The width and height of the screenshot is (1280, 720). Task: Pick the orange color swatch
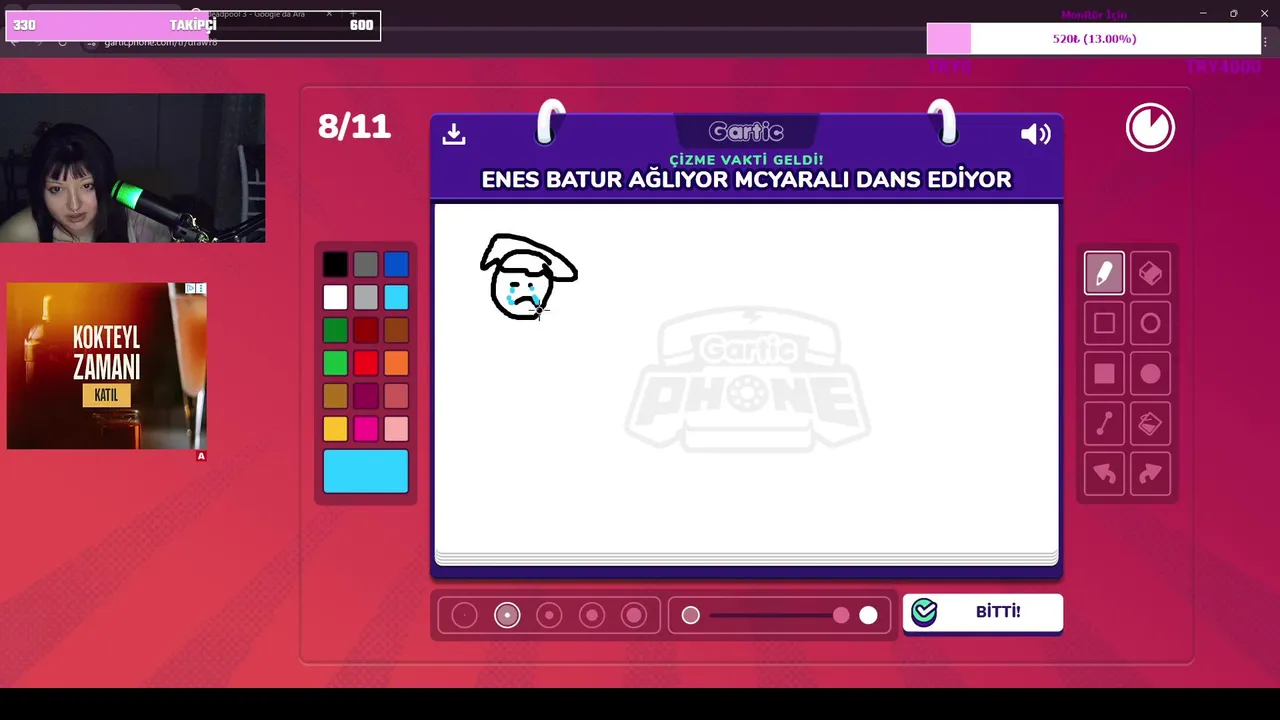pos(396,363)
